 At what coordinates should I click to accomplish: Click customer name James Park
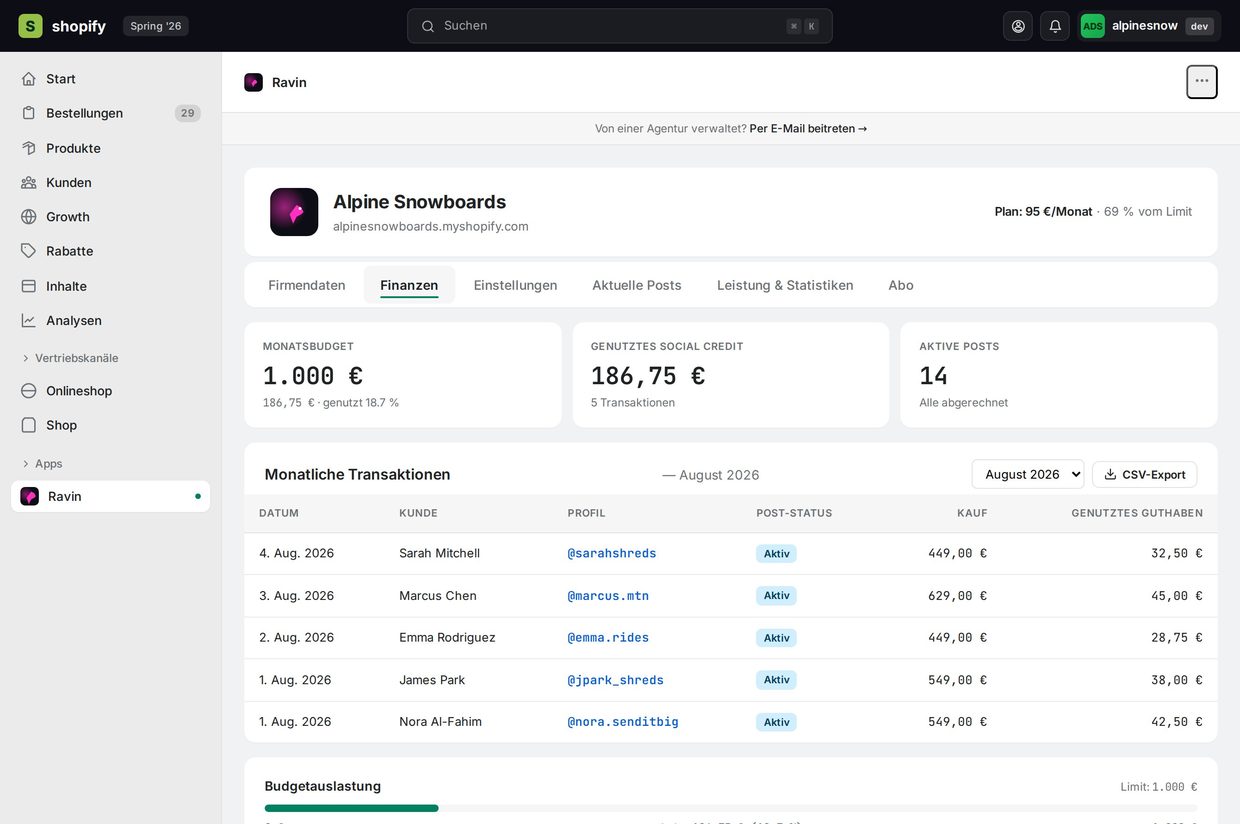point(432,680)
